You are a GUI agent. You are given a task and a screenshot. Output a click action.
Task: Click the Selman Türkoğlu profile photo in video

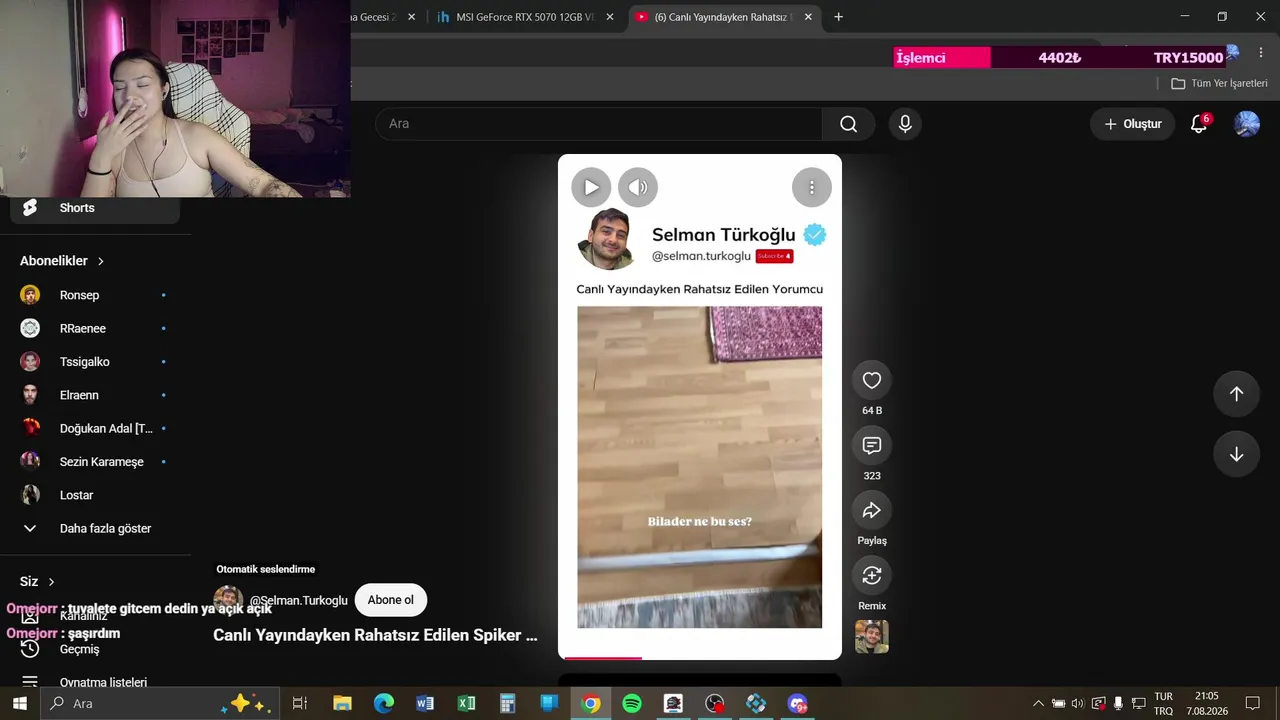click(x=607, y=239)
